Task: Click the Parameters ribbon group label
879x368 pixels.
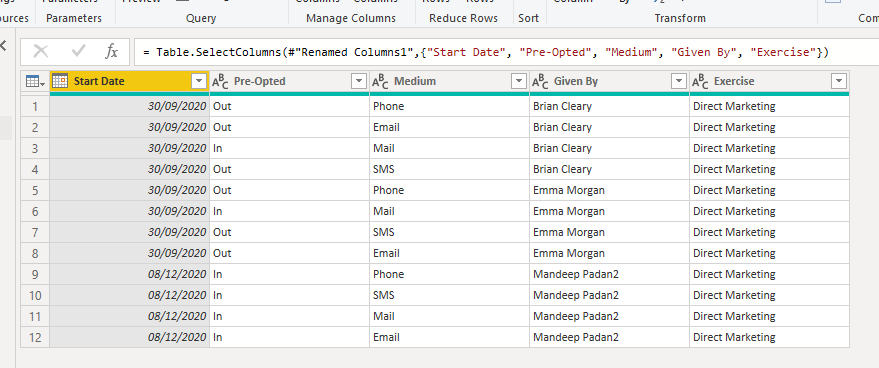Action: pos(74,19)
